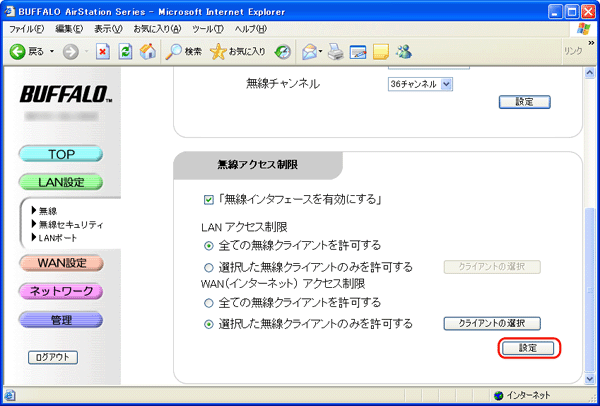The height and width of the screenshot is (406, 600).
Task: Open the Mail icon in toolbar
Action: [x=309, y=51]
